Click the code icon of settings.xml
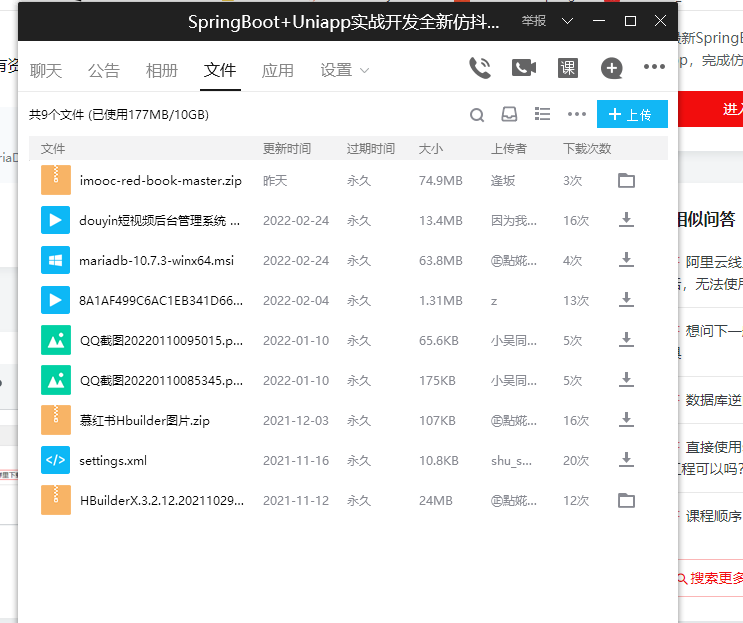743x623 pixels. coord(55,460)
